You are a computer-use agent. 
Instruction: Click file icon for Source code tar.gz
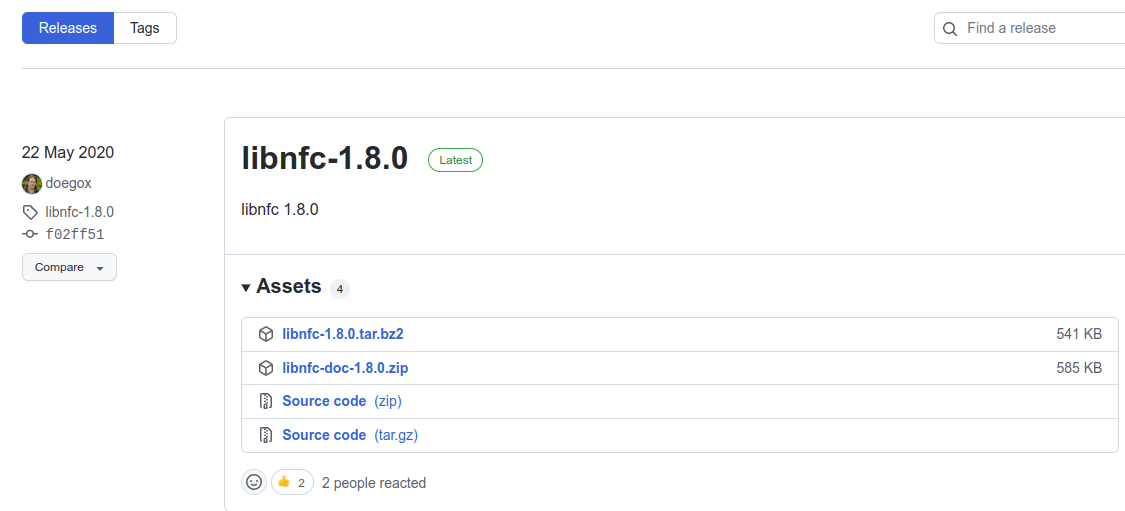click(x=266, y=435)
